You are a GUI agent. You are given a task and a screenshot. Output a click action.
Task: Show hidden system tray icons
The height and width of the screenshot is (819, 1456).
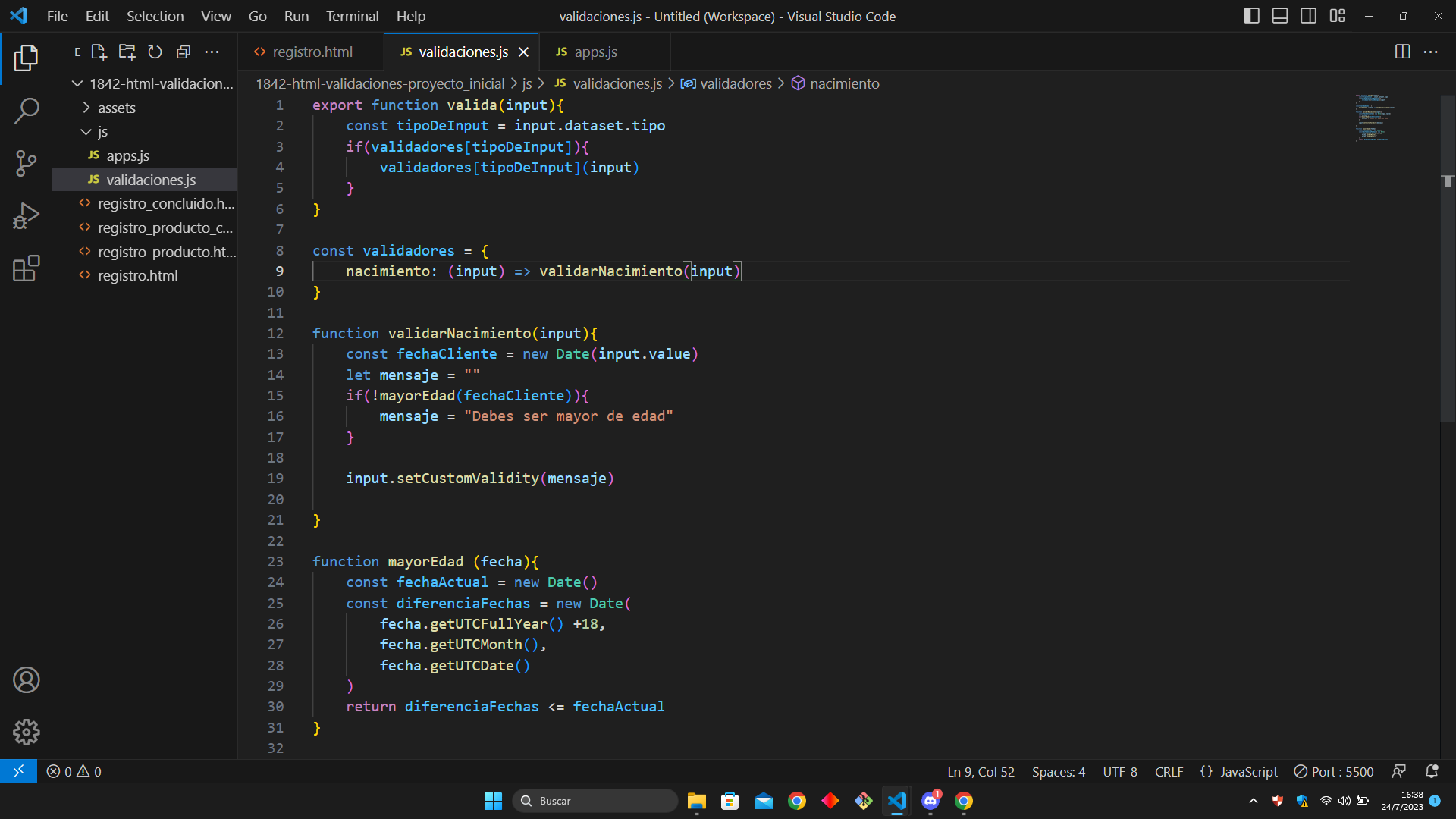tap(1253, 801)
